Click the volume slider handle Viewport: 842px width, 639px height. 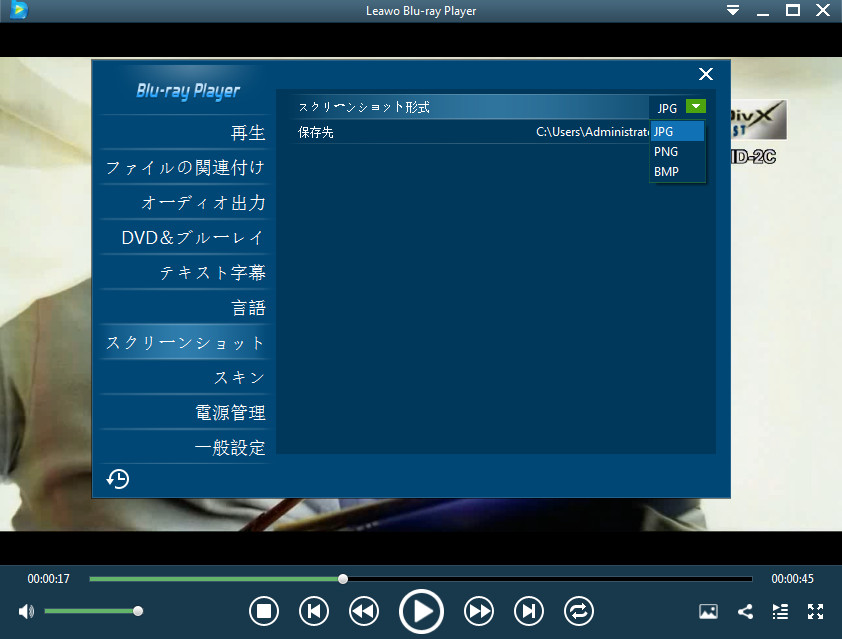(x=138, y=611)
